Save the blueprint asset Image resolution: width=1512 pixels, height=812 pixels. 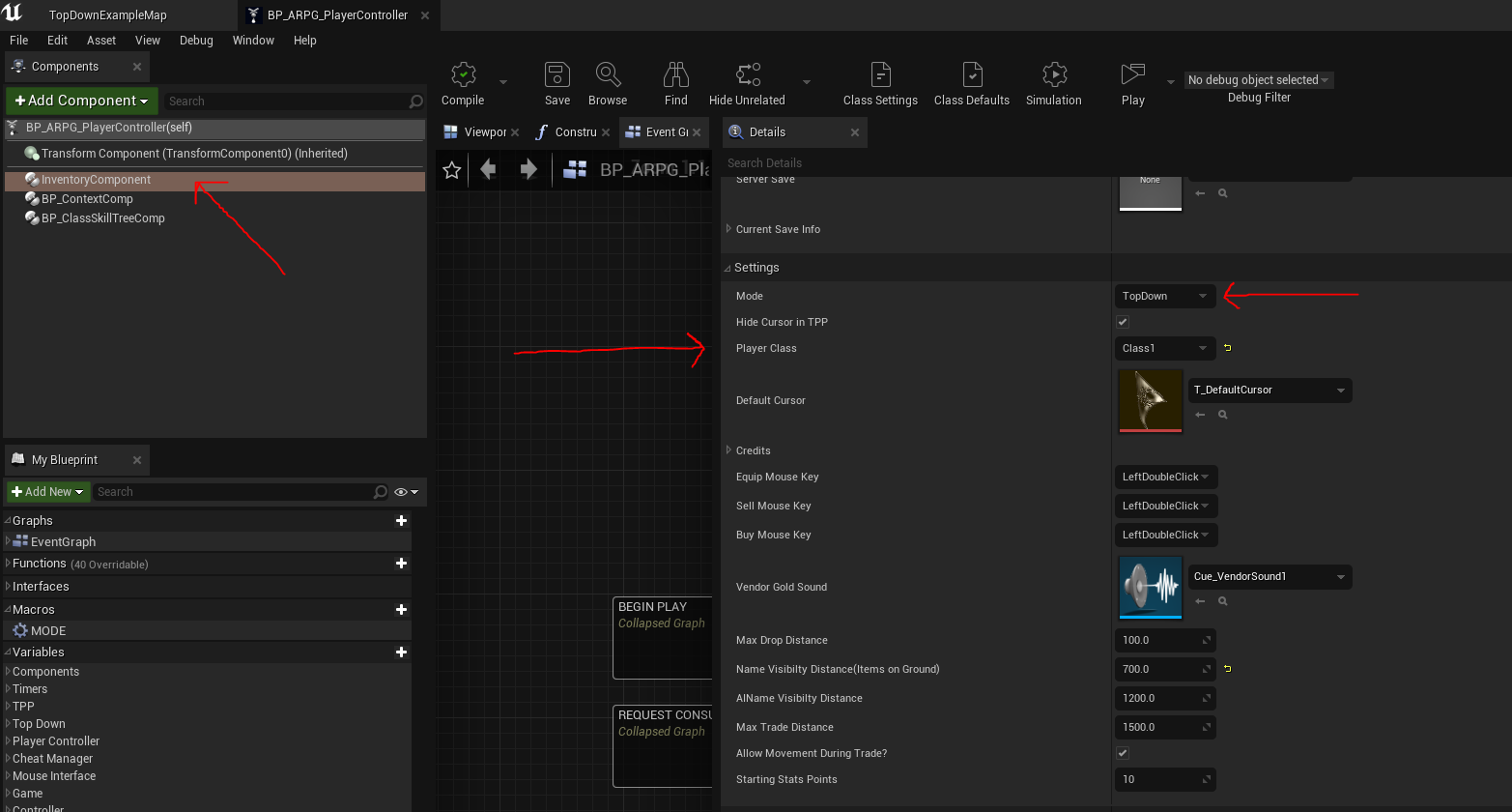coord(557,83)
